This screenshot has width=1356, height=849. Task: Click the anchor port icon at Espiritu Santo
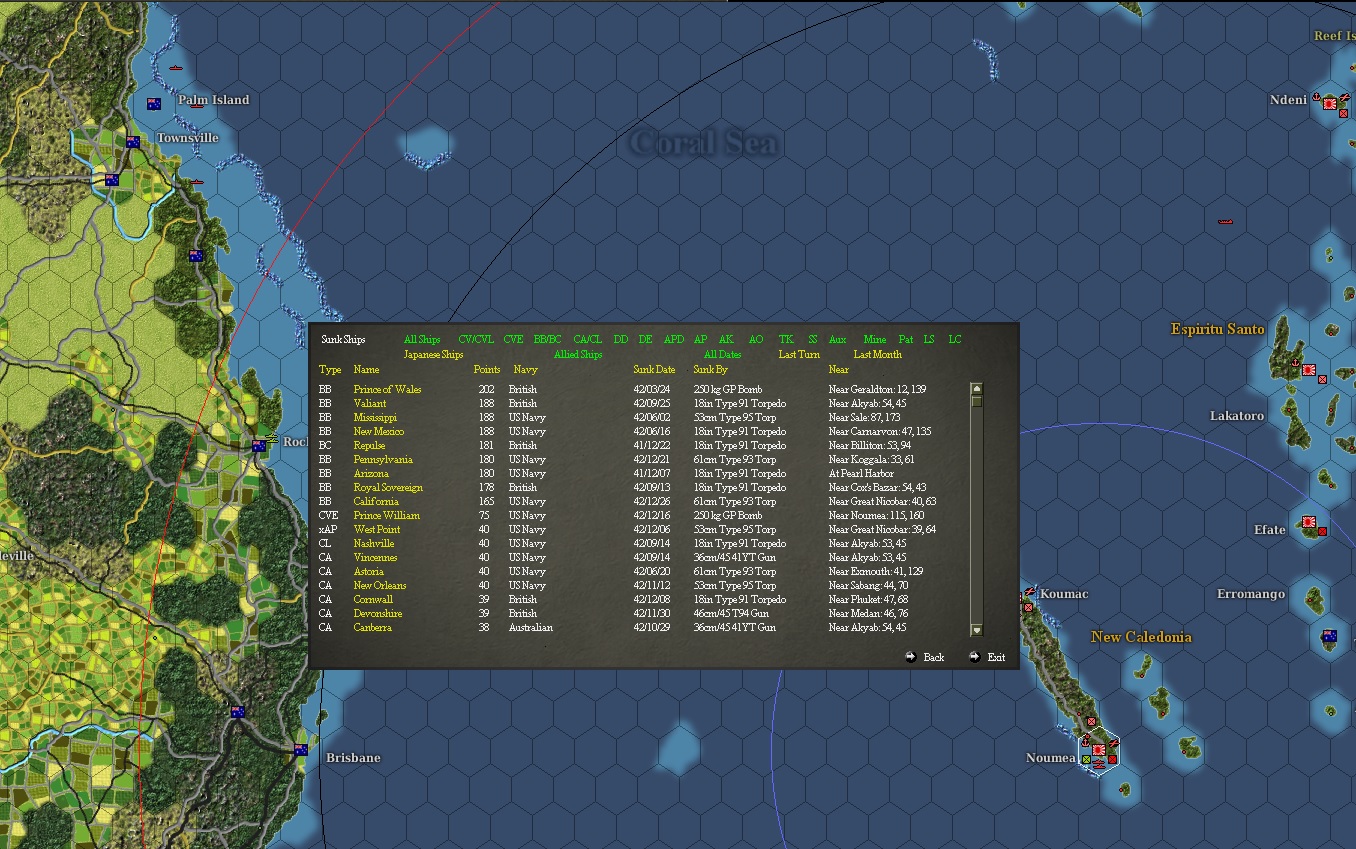pos(1295,362)
